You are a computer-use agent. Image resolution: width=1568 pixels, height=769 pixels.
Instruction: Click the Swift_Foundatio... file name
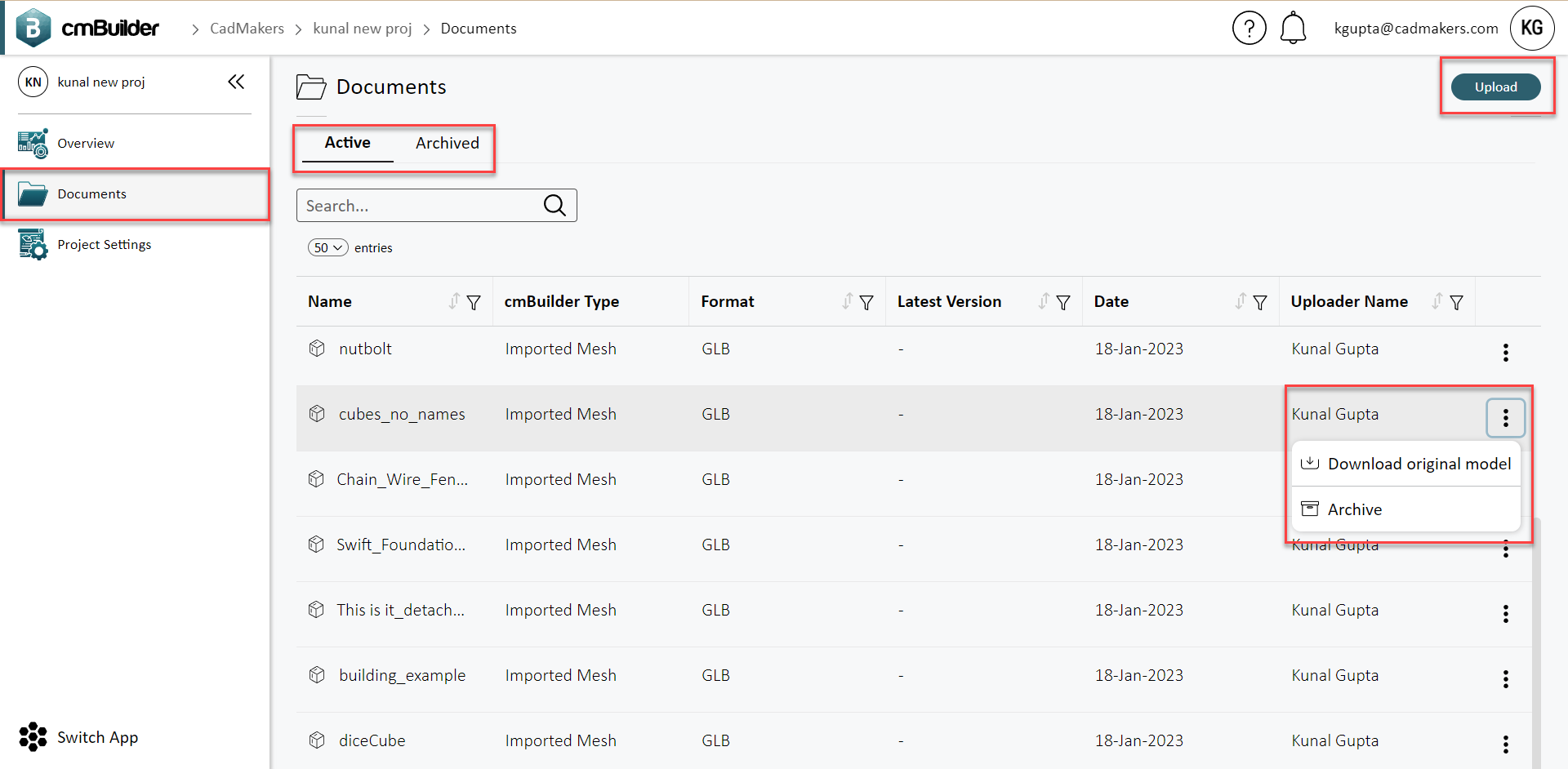tap(401, 545)
